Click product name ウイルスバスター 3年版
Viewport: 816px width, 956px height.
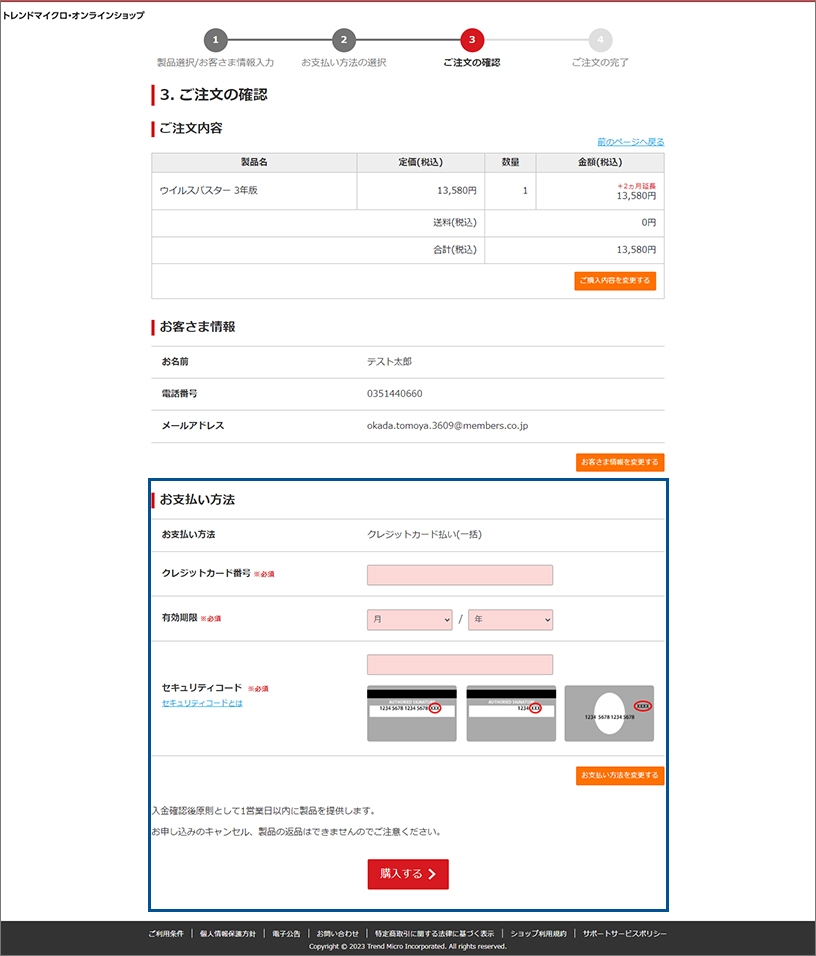coord(209,190)
